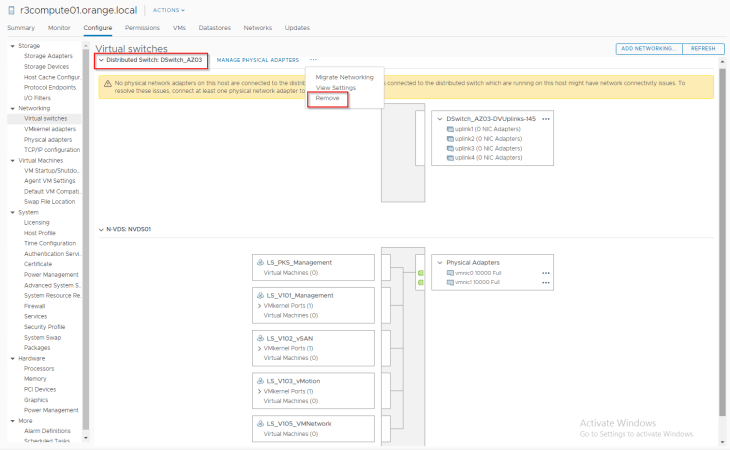Open VMkernel adapters in the sidebar
Screen dimensions: 730x450
[x=49, y=129]
